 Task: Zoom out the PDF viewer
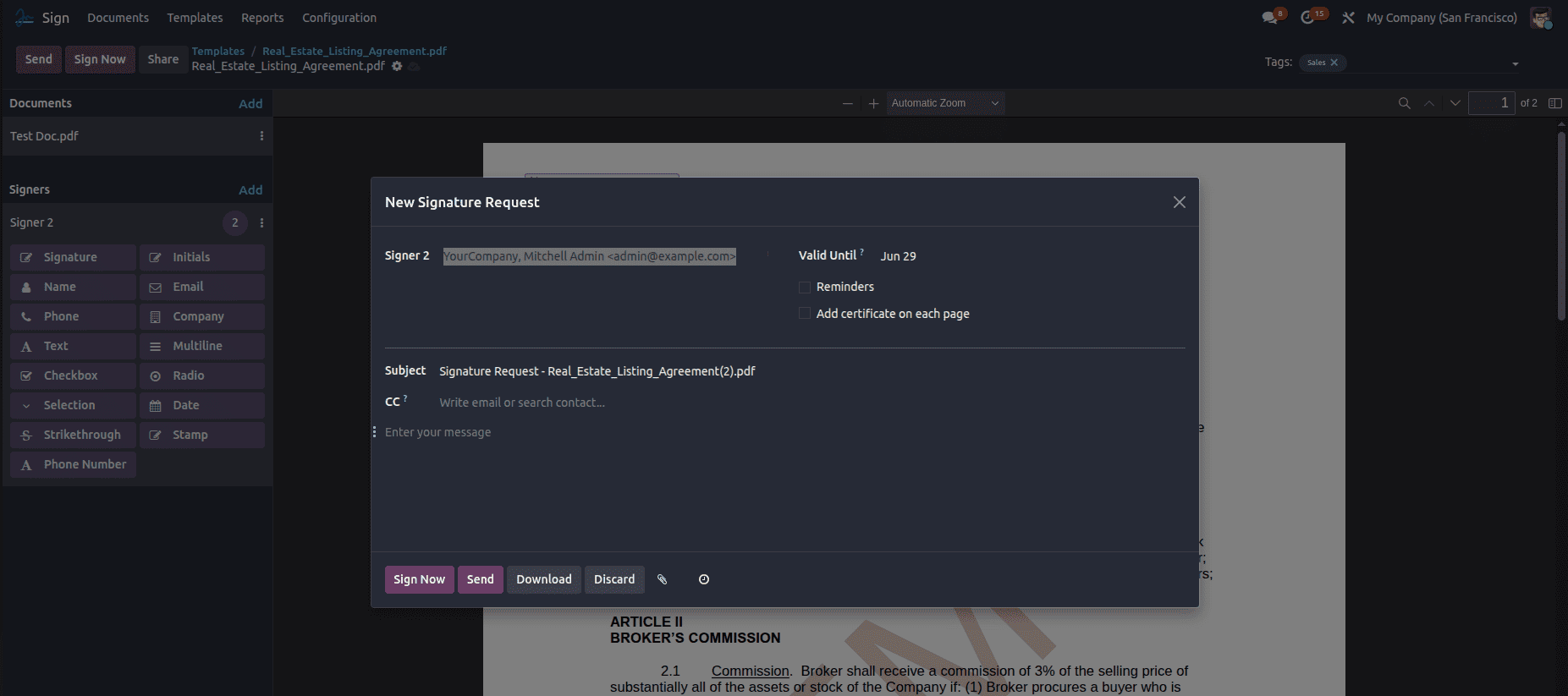[x=847, y=103]
